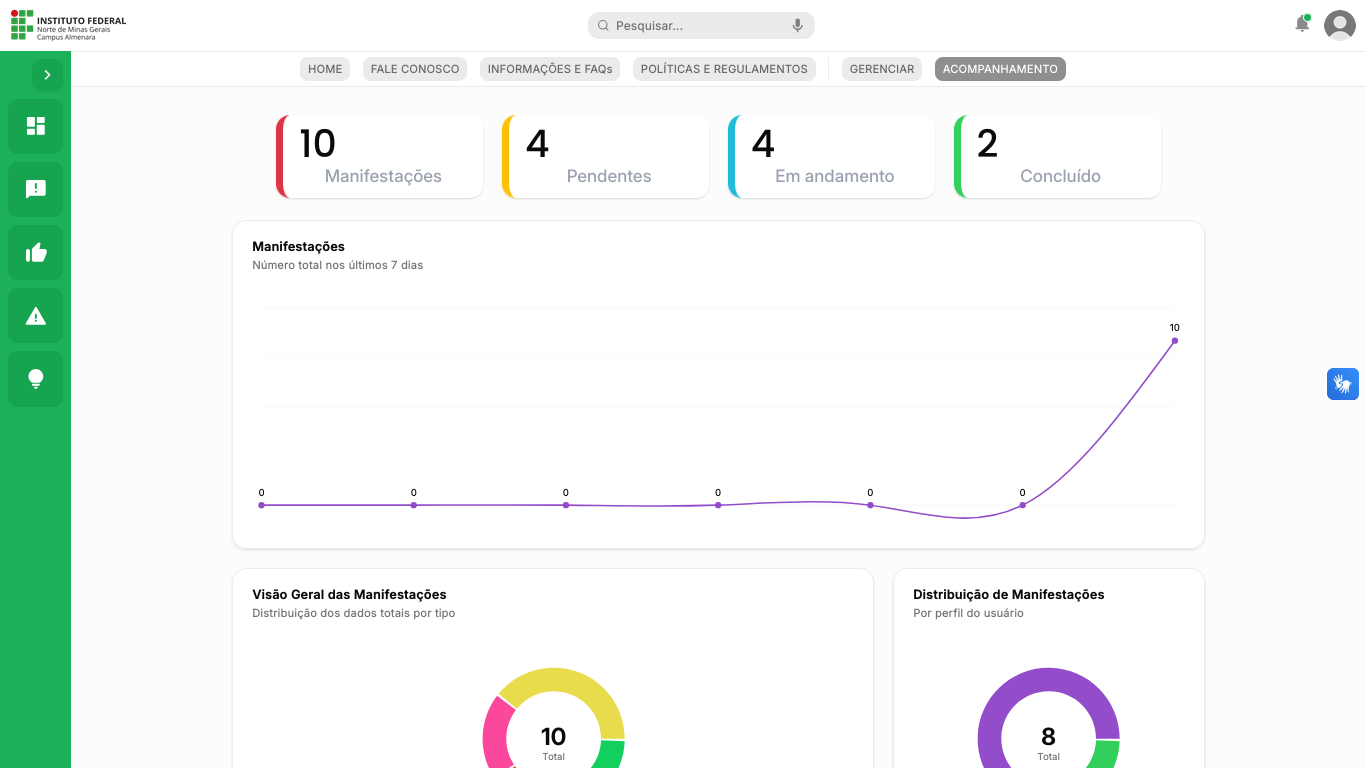Open INFORMAÇÕES E FAQs tab
Viewport: 1366px width, 768px height.
[x=550, y=69]
